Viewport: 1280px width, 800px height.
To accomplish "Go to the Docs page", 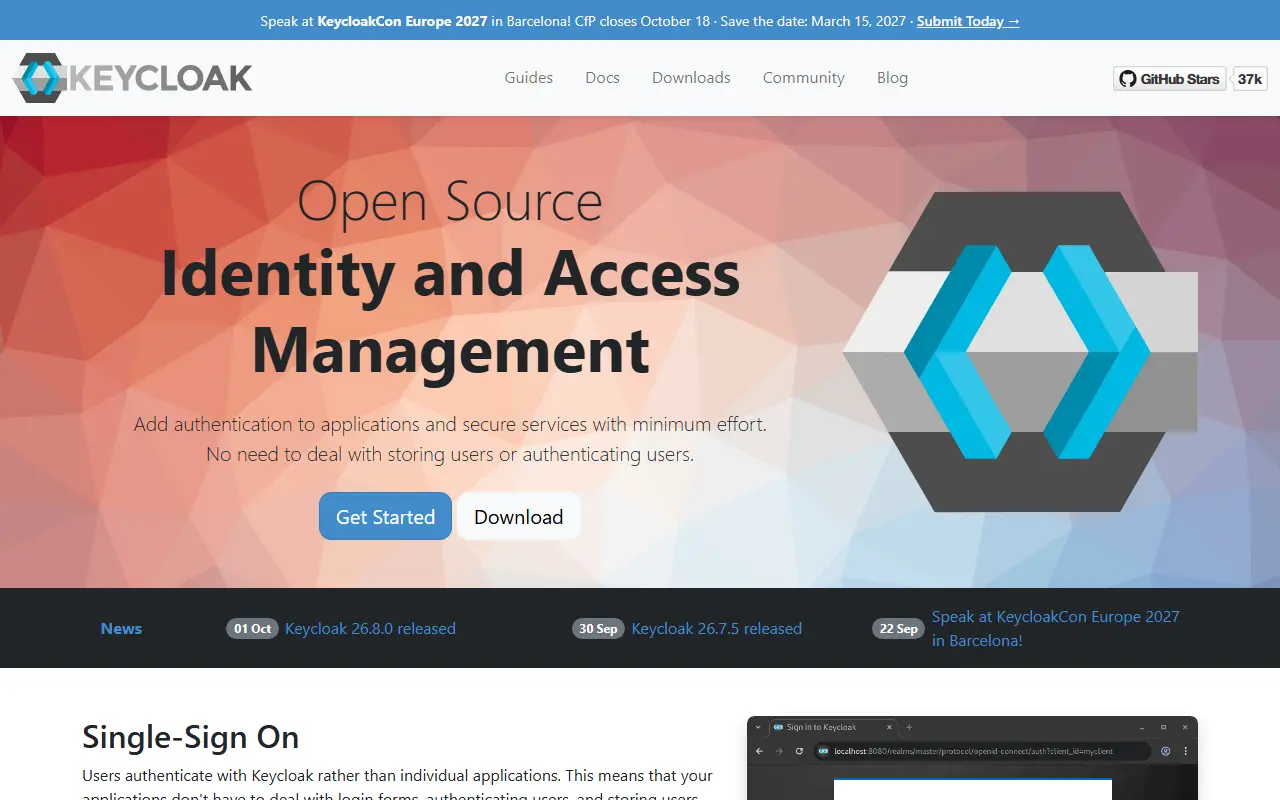I will pyautogui.click(x=603, y=78).
